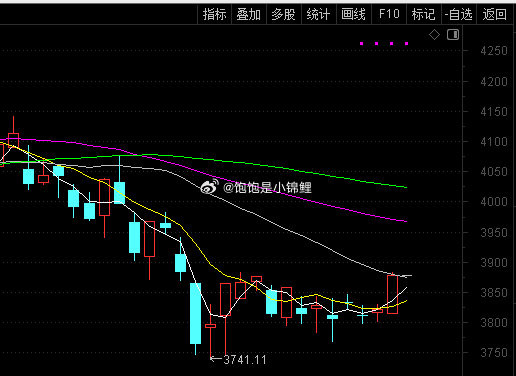516x376 pixels.
Task: Click the diamond icon above chart
Action: (x=434, y=35)
